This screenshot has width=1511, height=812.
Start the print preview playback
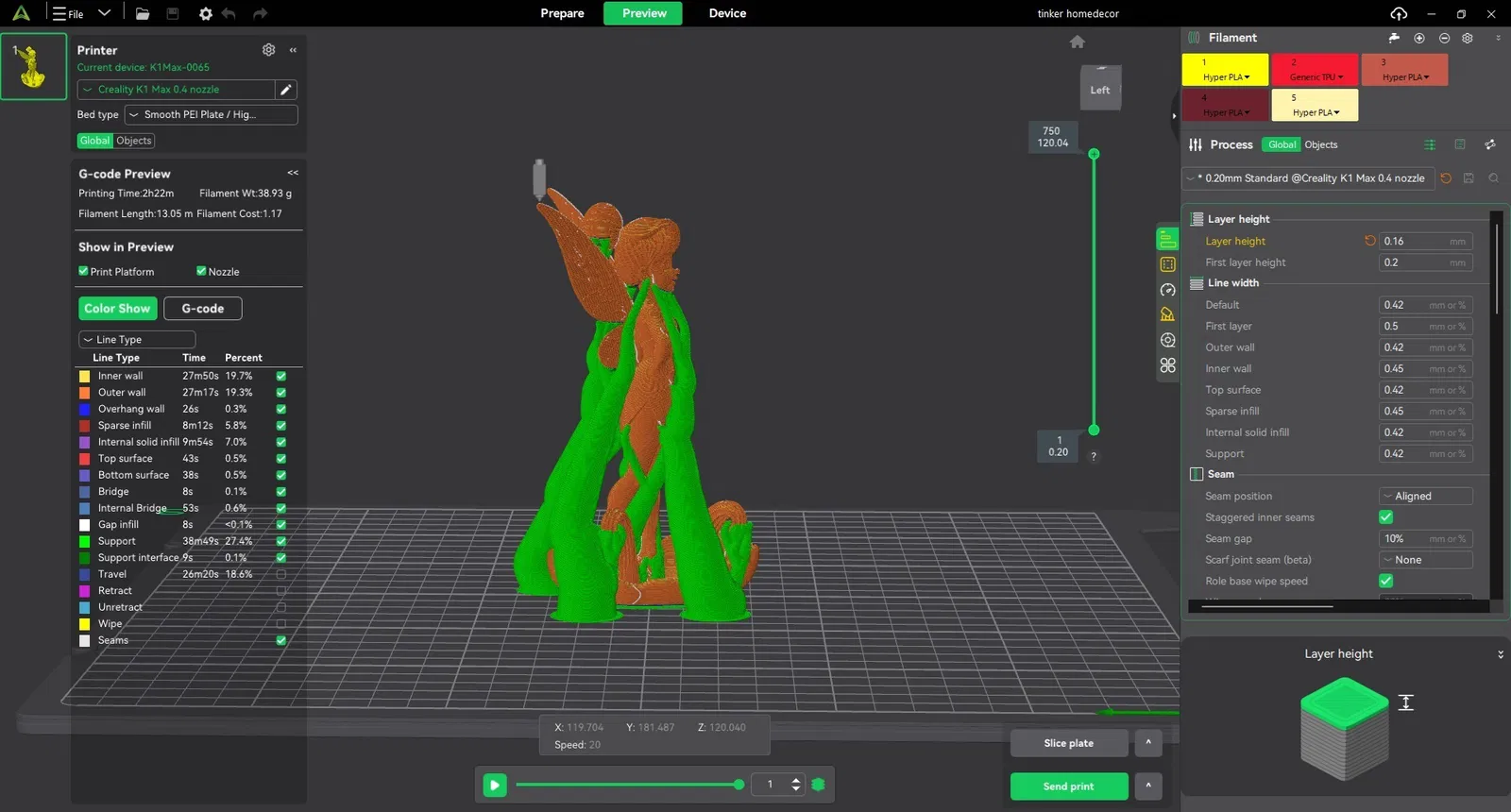495,785
